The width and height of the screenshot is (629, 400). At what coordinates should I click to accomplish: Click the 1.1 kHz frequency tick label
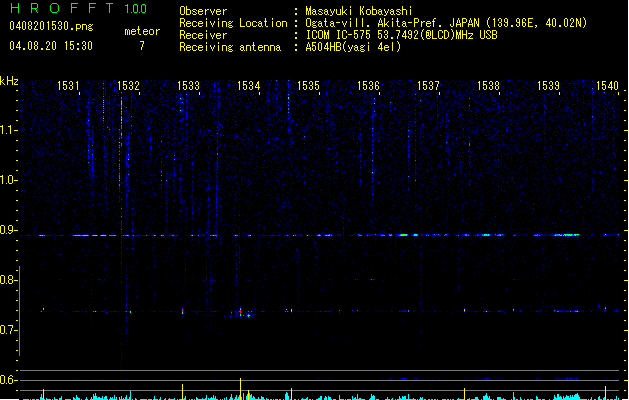point(8,130)
